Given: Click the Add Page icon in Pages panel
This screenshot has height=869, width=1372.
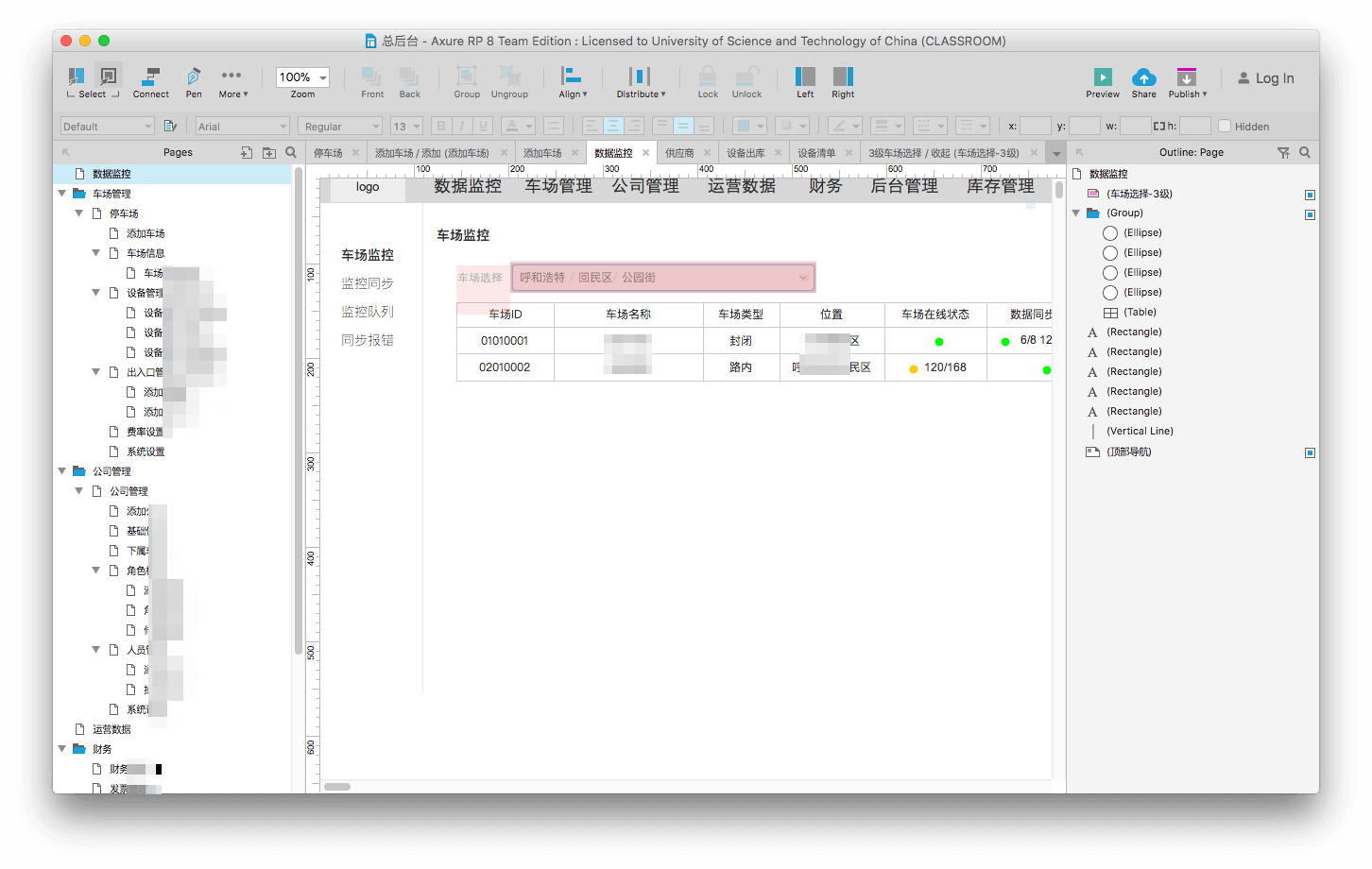Looking at the screenshot, I should click(247, 152).
